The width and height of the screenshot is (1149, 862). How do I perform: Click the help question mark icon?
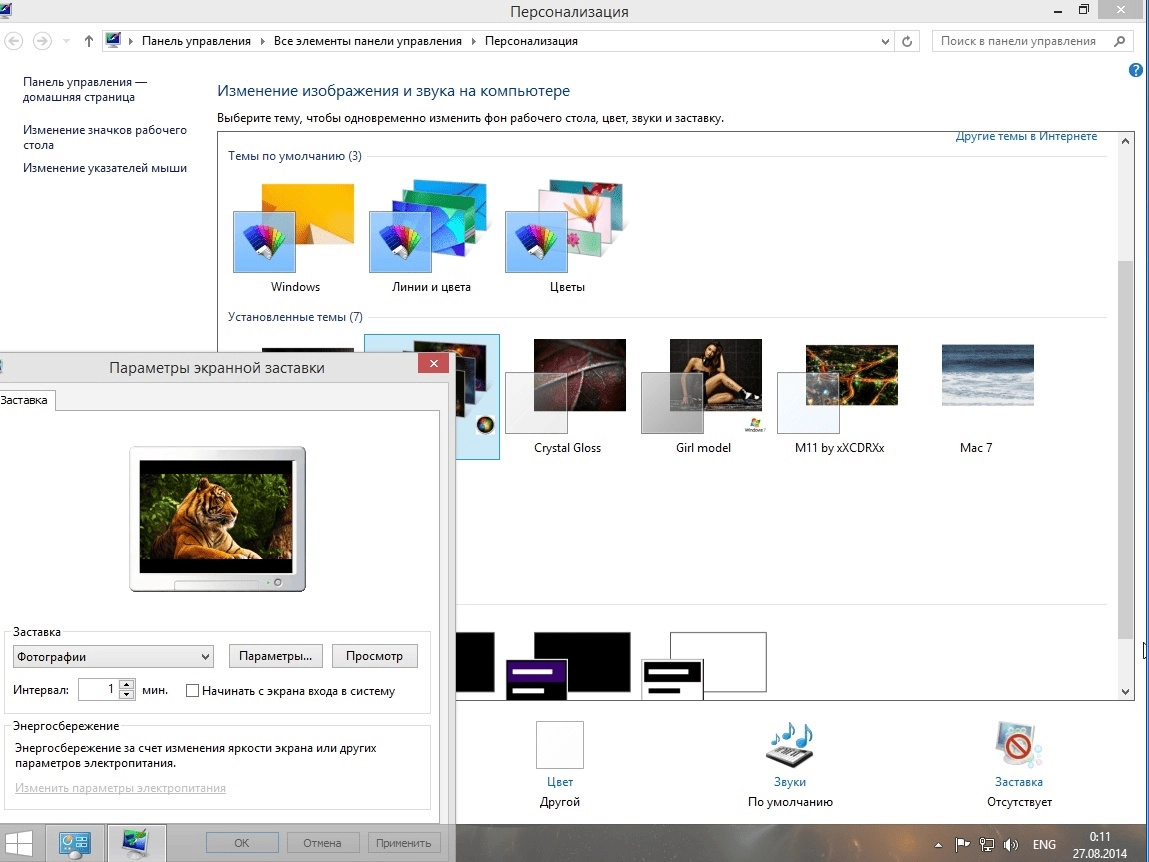point(1136,70)
